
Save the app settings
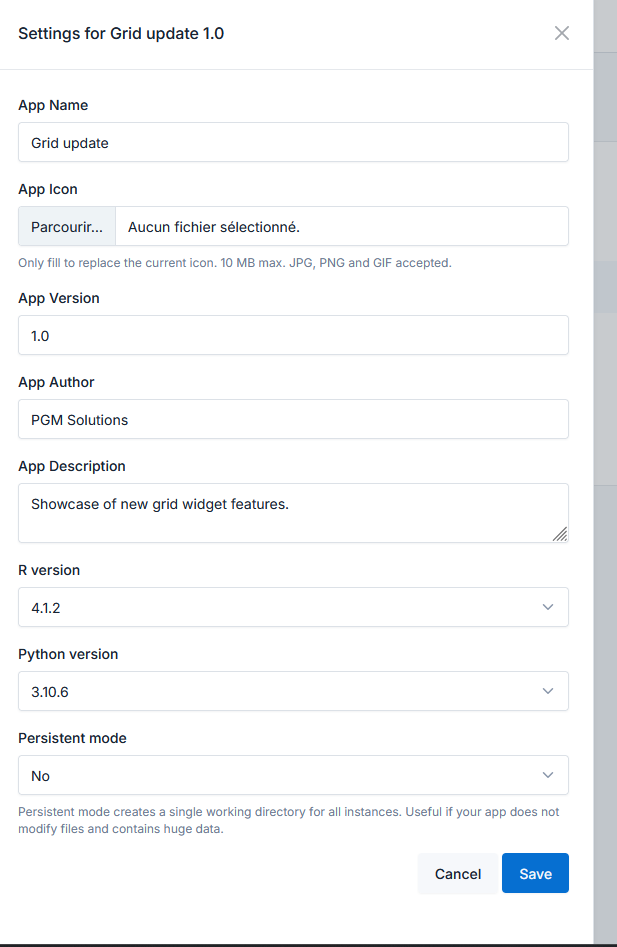[535, 873]
